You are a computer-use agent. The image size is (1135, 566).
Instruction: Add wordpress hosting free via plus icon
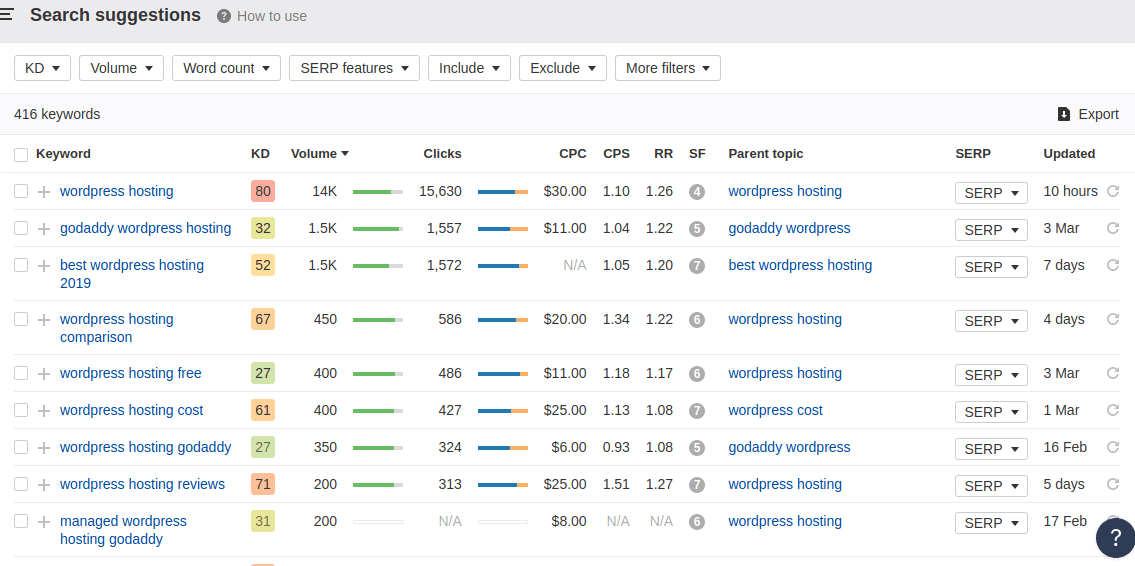[44, 374]
